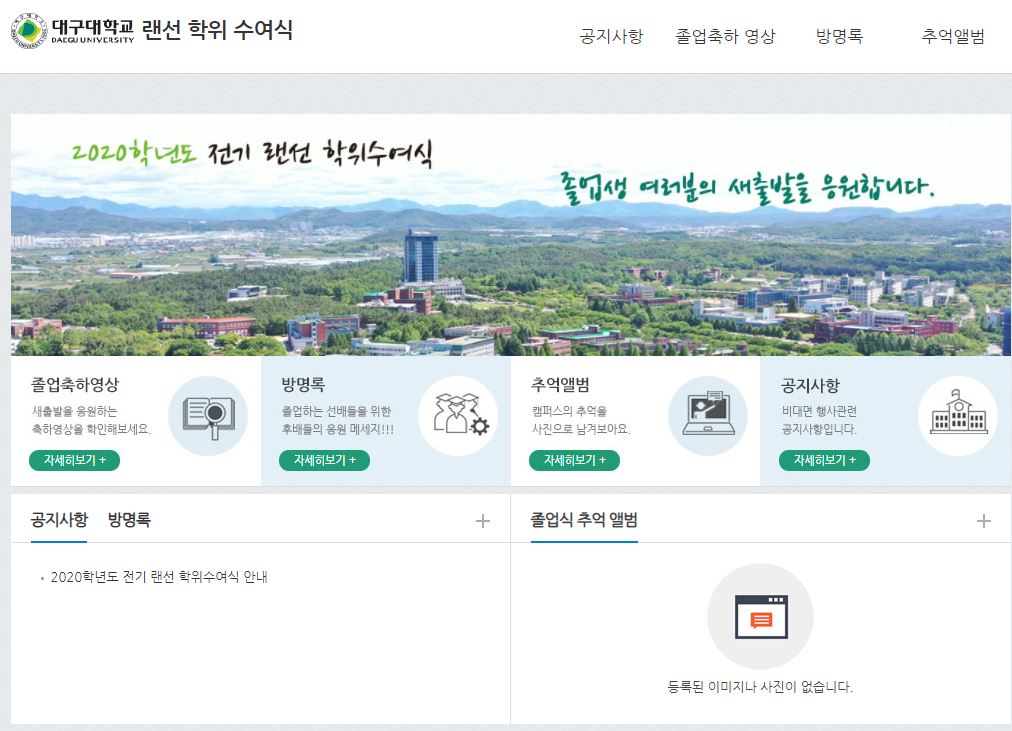Open the 2020학년도 전기 랜선 학위수여식 안내 notice
1012x731 pixels.
(x=159, y=577)
